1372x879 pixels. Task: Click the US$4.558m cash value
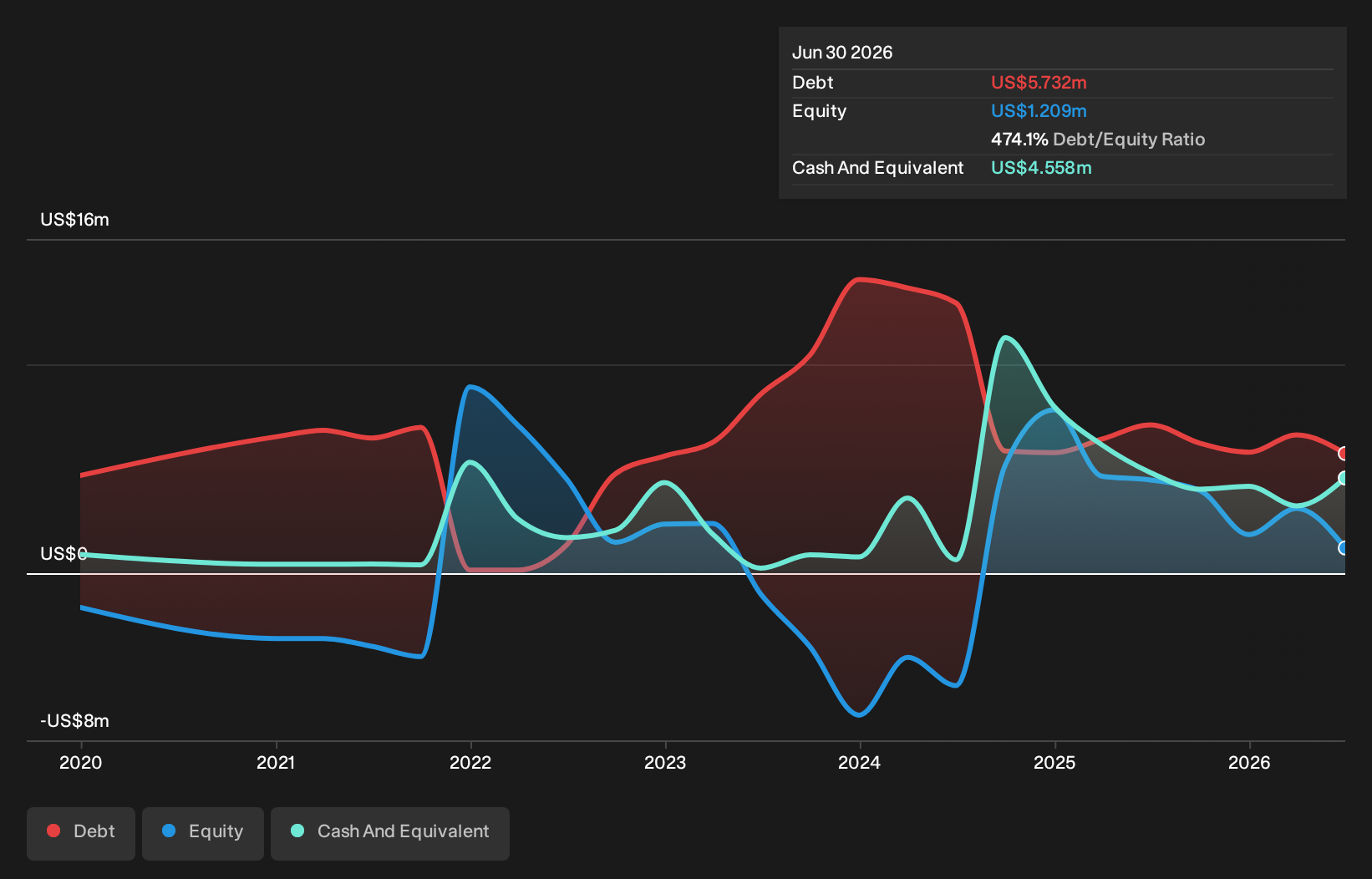pos(1041,168)
